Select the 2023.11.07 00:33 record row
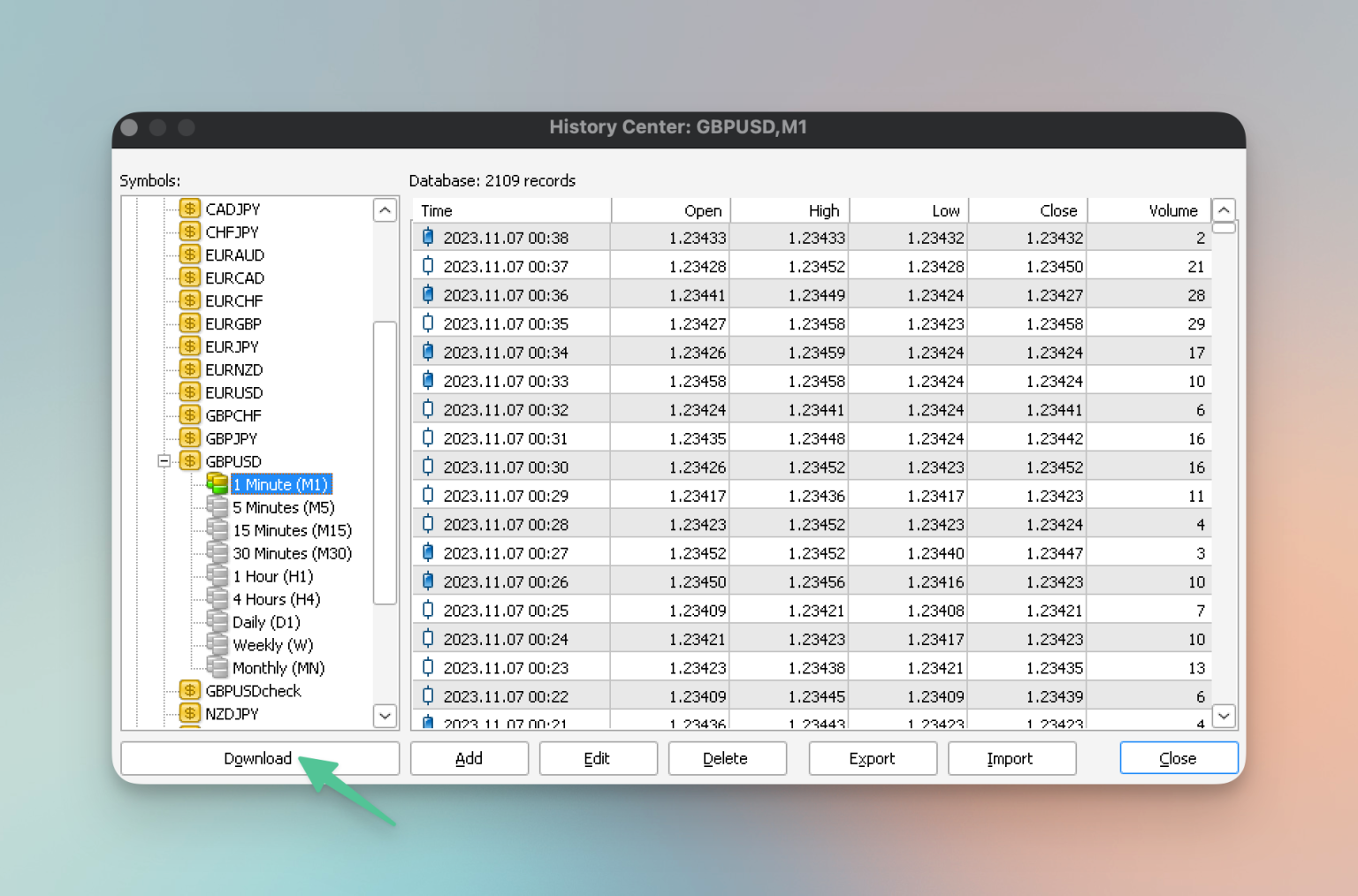Screen dimensions: 1358x896 tap(812, 381)
